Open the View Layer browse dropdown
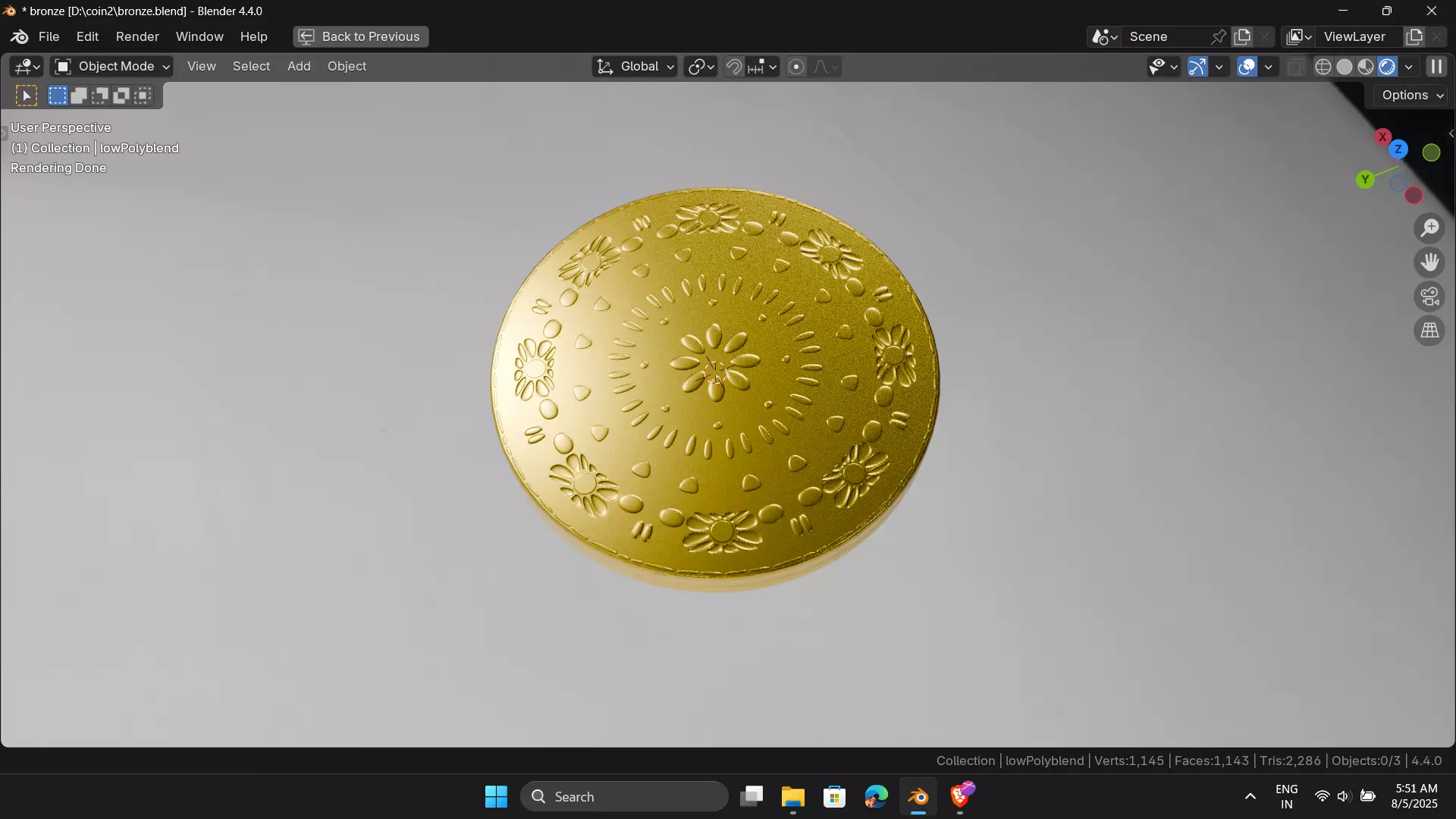The height and width of the screenshot is (819, 1456). (x=1299, y=36)
